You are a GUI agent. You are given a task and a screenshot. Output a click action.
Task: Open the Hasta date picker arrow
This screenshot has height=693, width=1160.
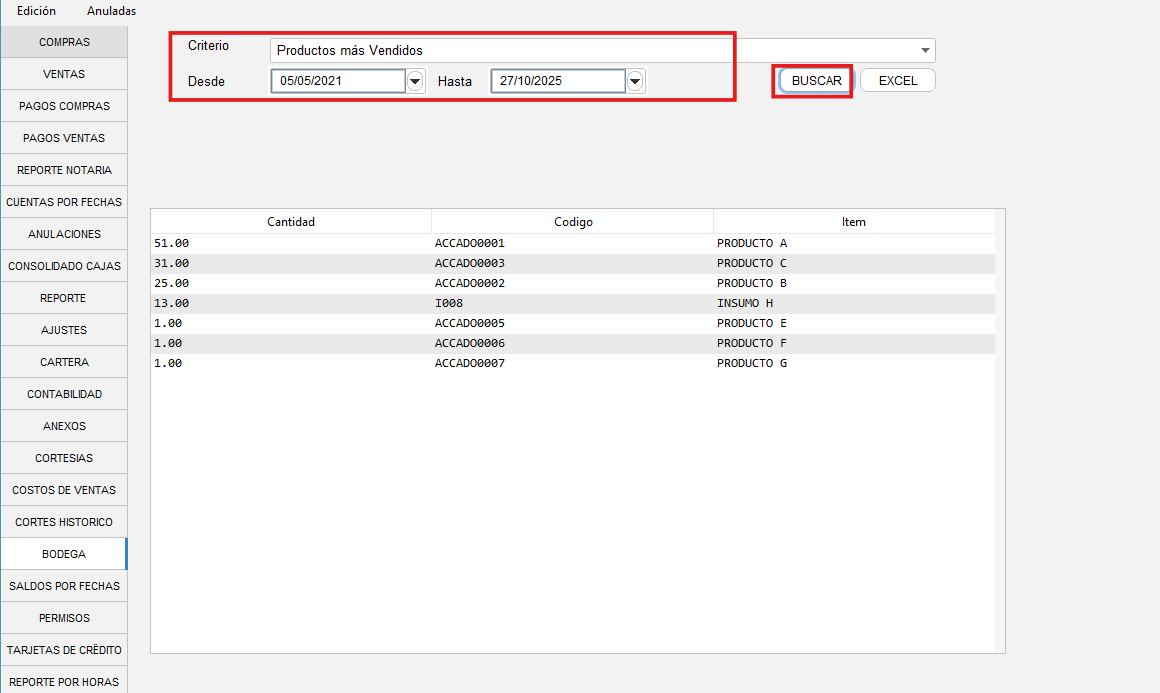pyautogui.click(x=635, y=81)
